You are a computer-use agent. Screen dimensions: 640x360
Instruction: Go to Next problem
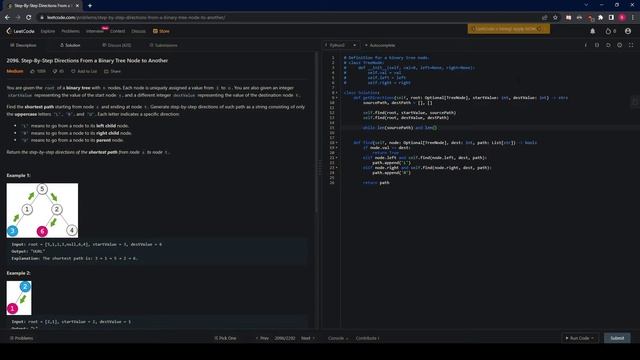pos(308,338)
